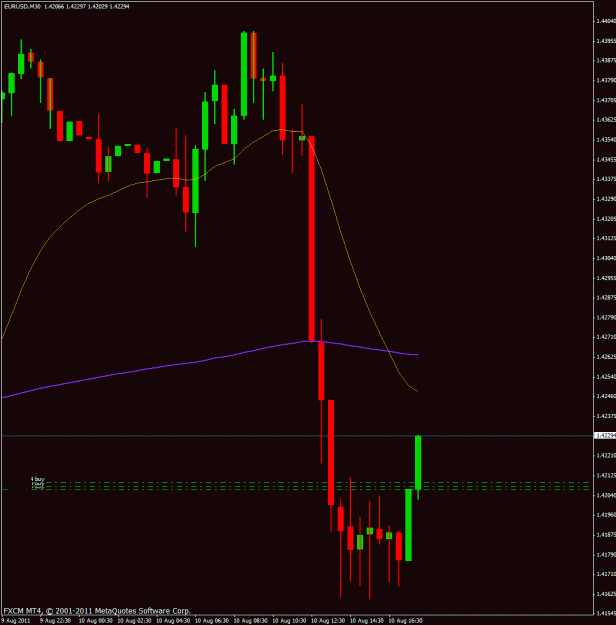Click the 1.4221 price scale label

[606, 456]
